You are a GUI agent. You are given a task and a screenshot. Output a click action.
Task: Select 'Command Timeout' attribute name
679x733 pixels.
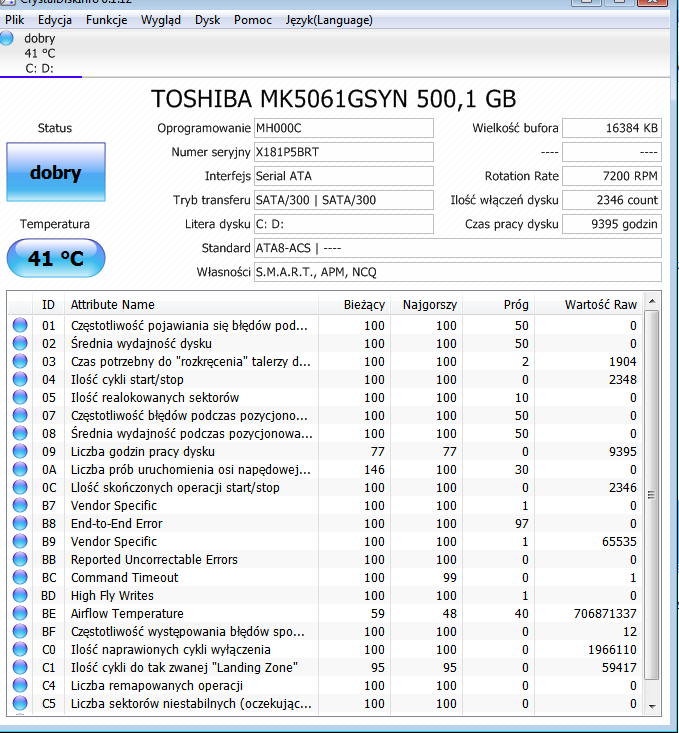124,577
